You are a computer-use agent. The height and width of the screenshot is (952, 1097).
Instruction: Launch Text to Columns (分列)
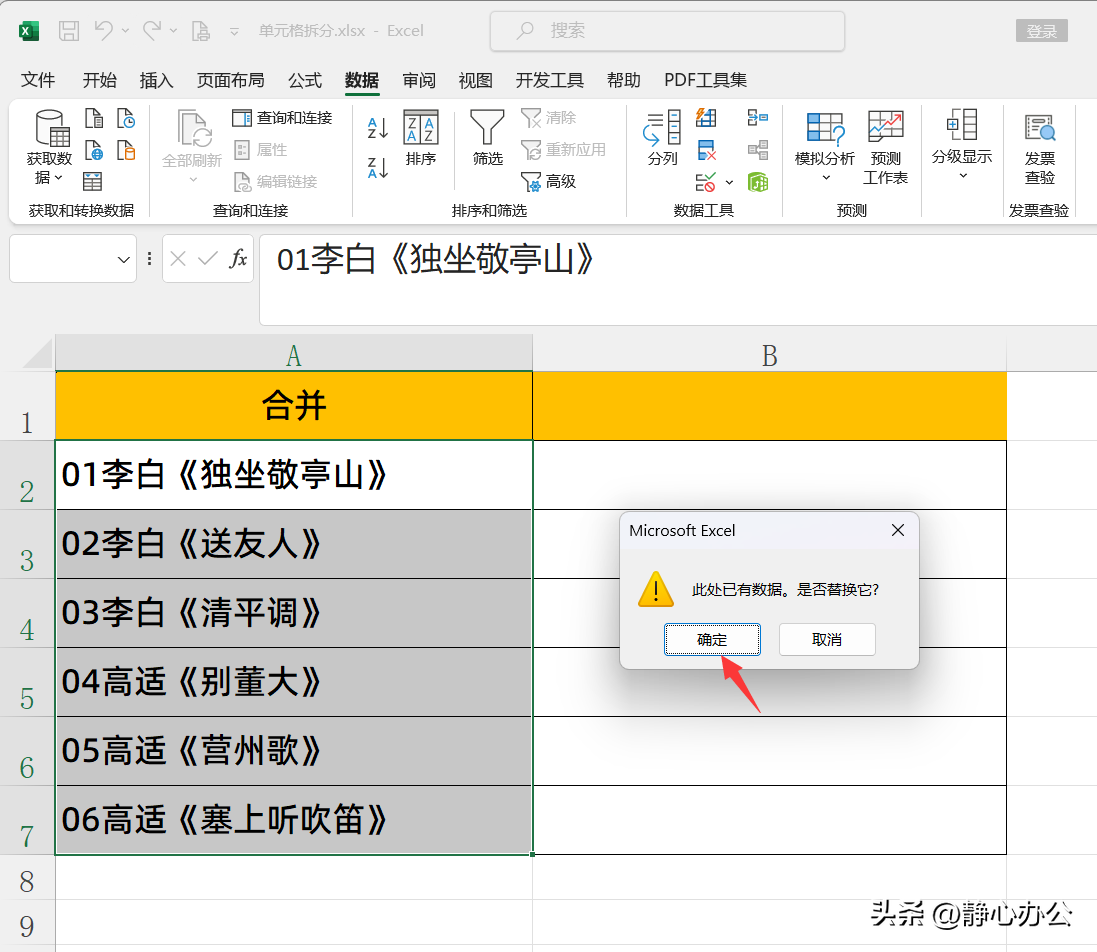(x=662, y=138)
